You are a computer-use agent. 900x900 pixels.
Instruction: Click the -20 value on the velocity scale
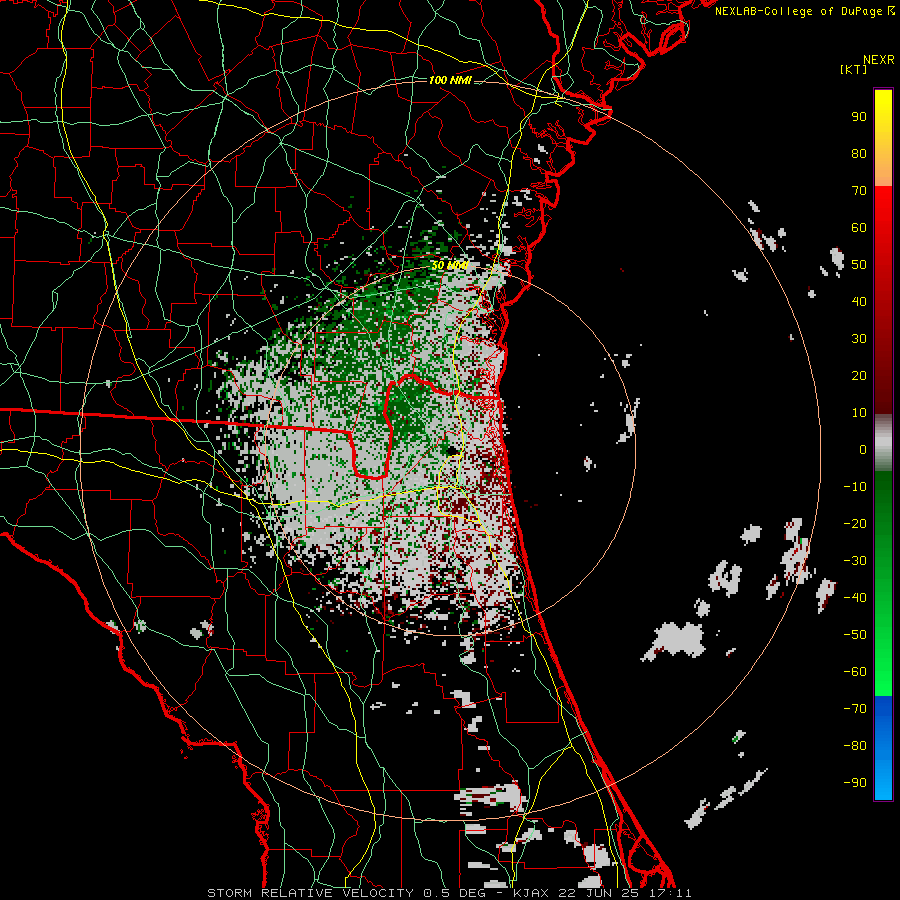855,524
